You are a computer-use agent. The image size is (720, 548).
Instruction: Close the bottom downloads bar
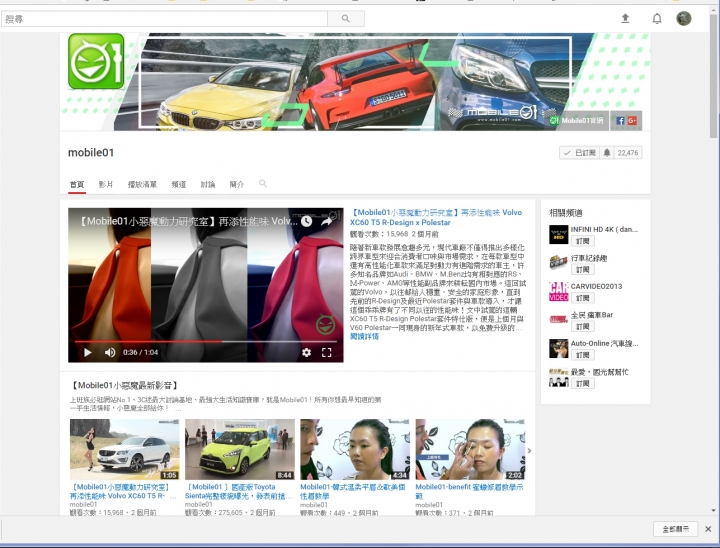pyautogui.click(x=708, y=529)
